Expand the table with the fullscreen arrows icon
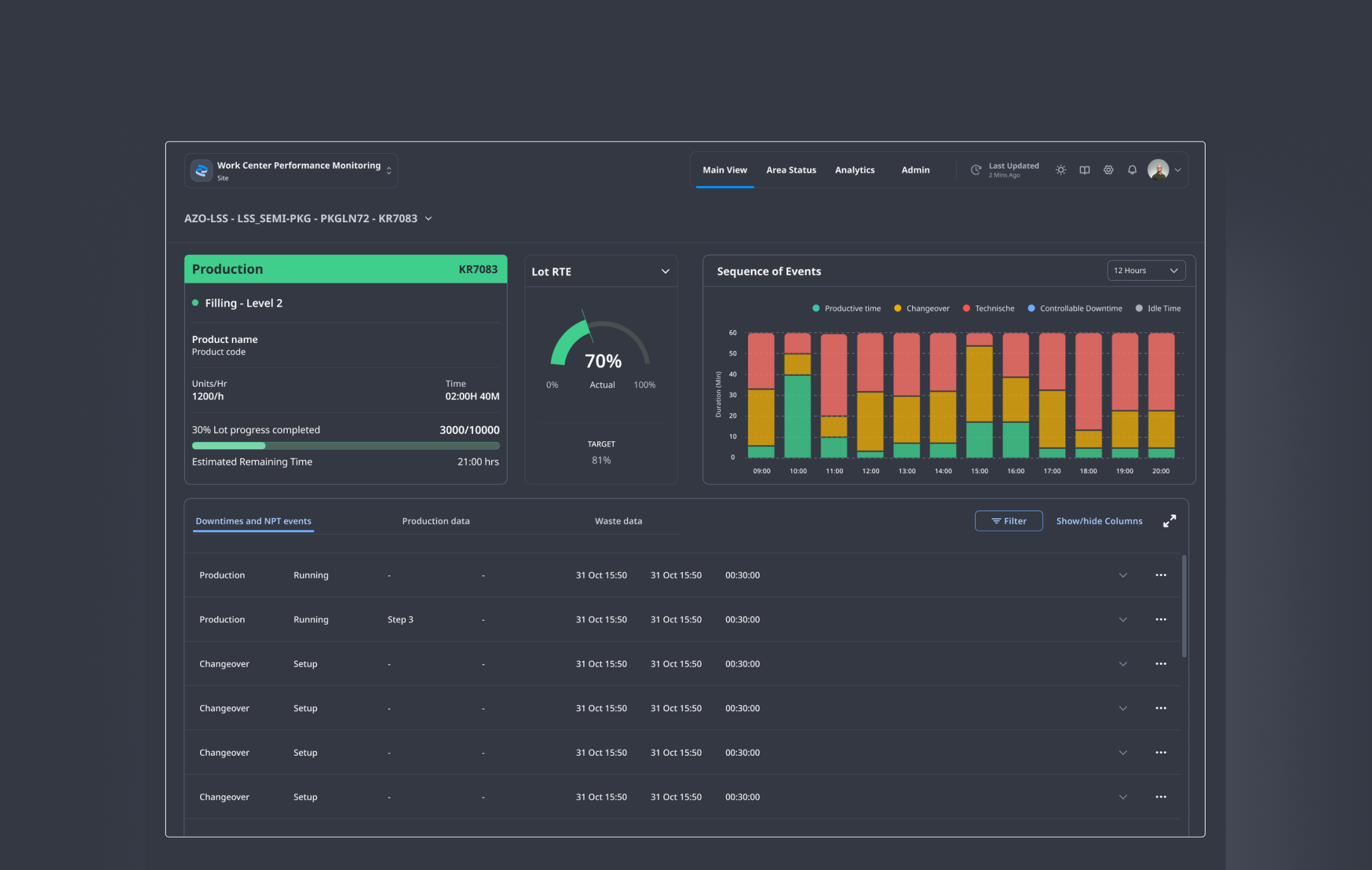Screen dimensions: 1372x870 tap(1169, 521)
